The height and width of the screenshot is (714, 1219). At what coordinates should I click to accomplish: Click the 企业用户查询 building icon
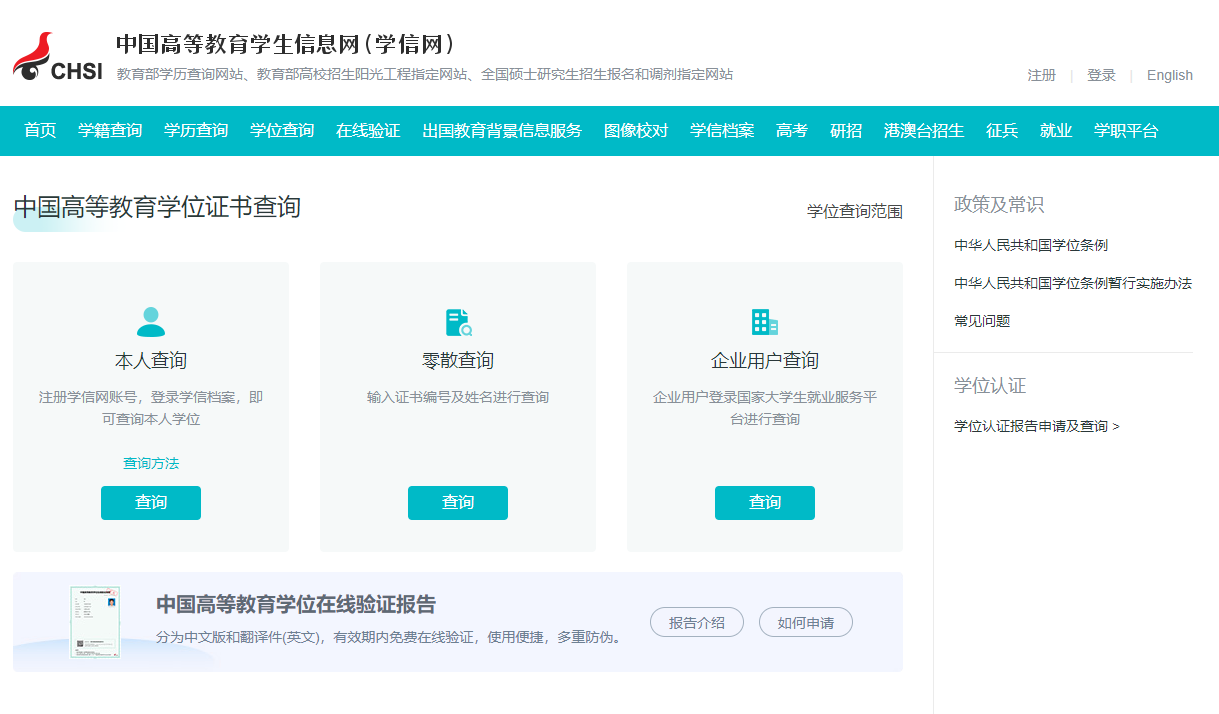pos(765,322)
